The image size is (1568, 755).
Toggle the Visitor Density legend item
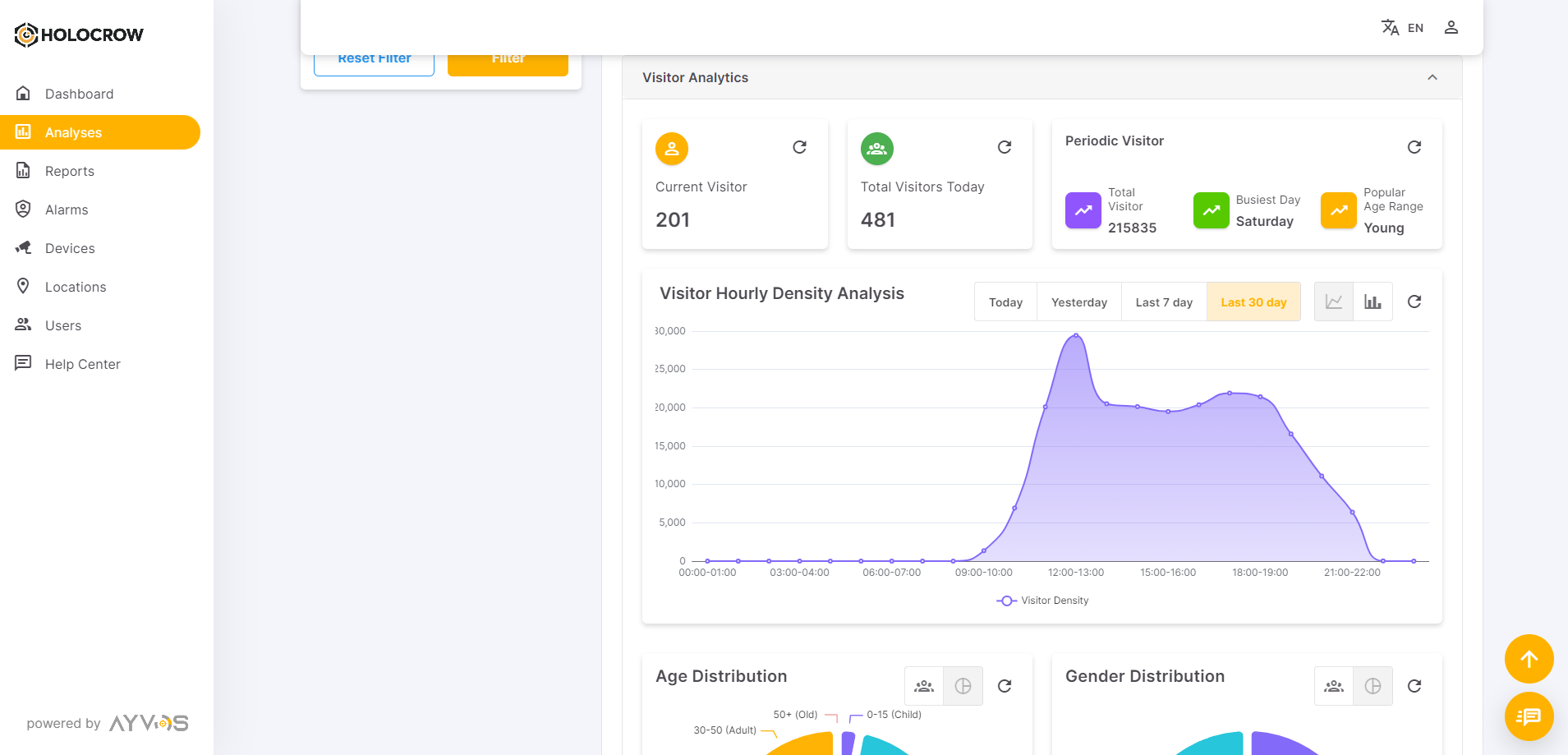[x=1042, y=601]
